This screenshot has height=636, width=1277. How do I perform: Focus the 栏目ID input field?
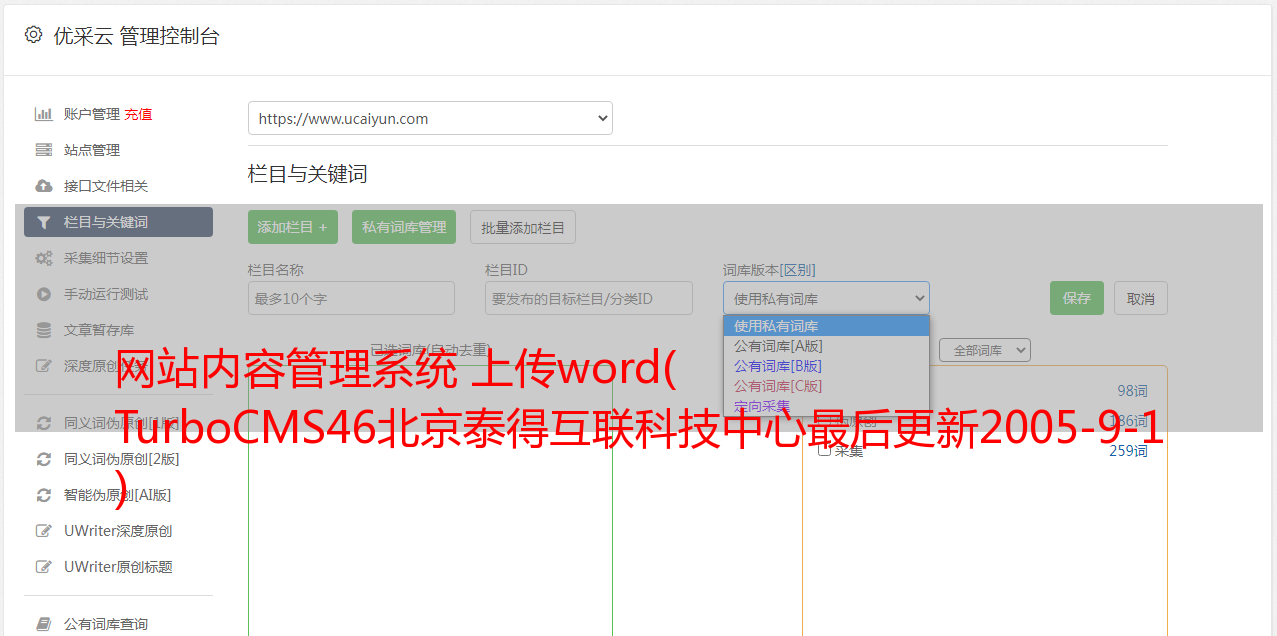(x=589, y=298)
